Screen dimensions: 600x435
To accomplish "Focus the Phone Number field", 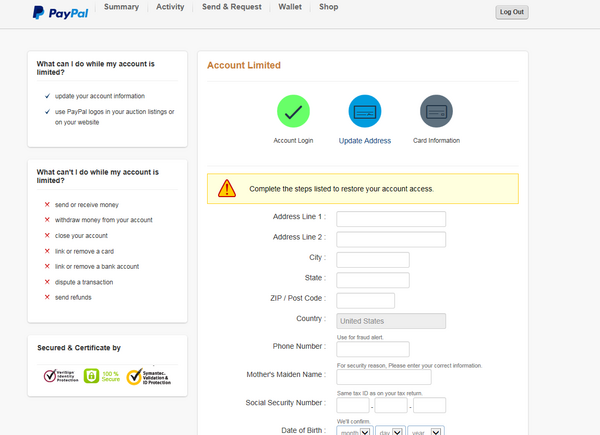I will pos(373,349).
